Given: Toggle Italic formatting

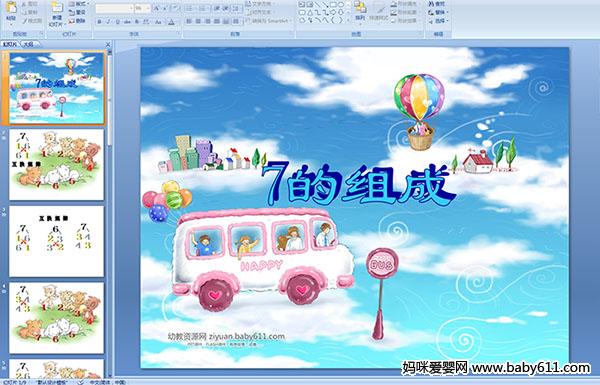Looking at the screenshot, I should [108, 22].
